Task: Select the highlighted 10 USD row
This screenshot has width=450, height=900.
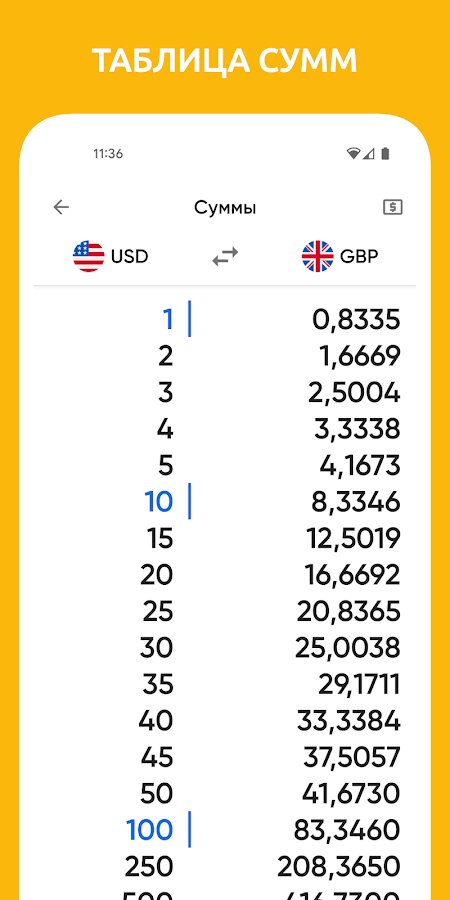Action: 225,502
